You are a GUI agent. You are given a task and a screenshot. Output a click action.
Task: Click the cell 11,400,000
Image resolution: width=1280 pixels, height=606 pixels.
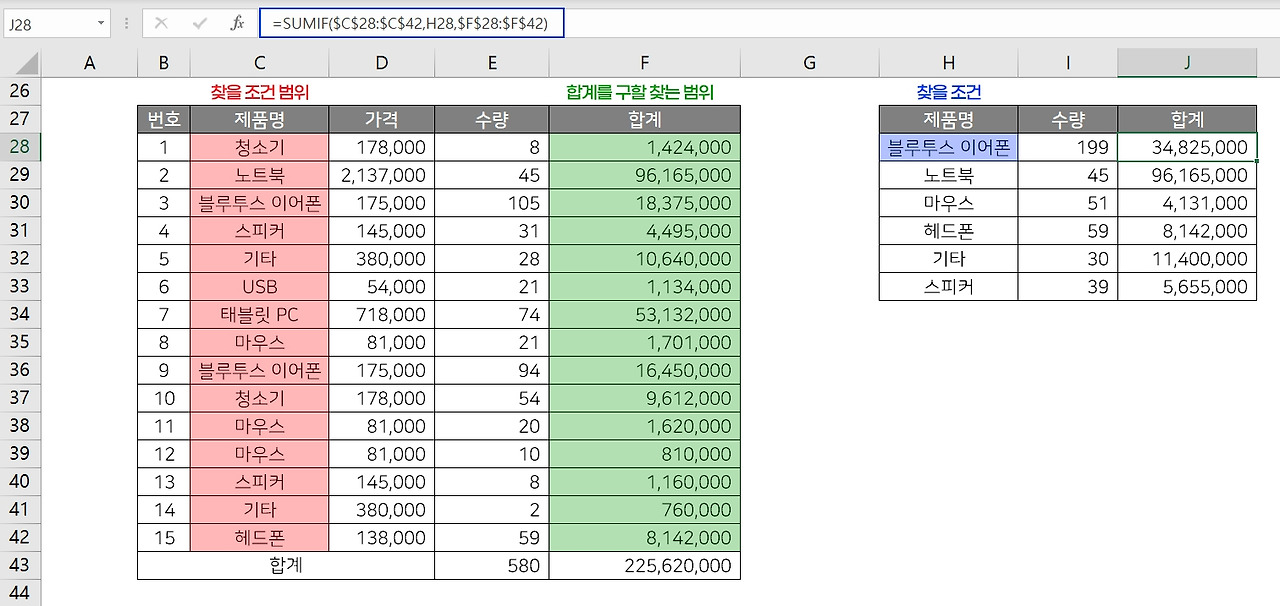(x=1187, y=259)
